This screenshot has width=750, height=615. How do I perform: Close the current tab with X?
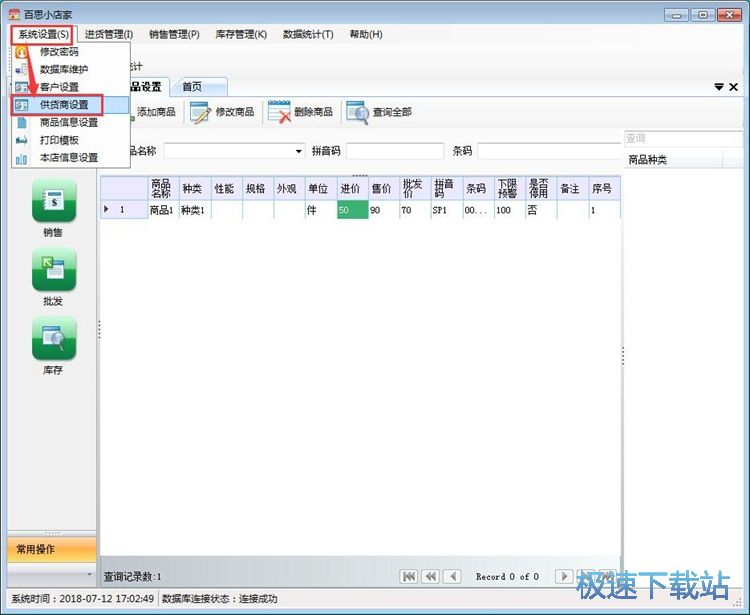[x=733, y=87]
